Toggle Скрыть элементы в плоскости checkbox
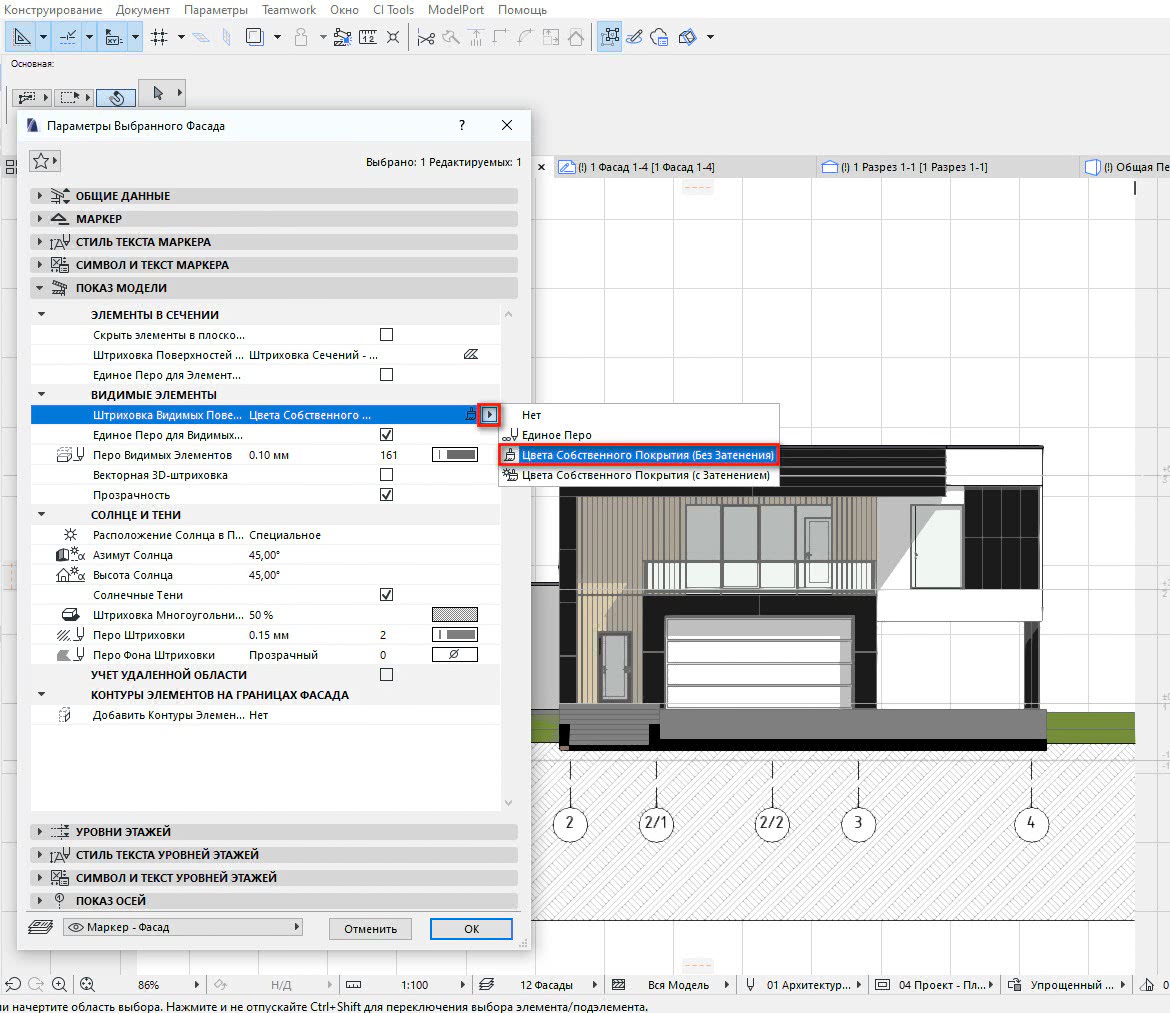Viewport: 1170px width, 1013px height. tap(386, 335)
